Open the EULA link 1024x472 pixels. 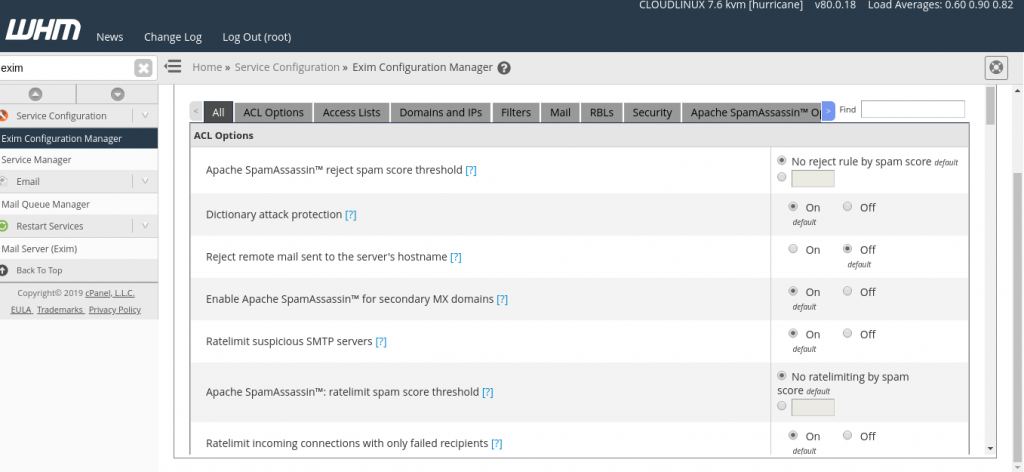click(22, 310)
